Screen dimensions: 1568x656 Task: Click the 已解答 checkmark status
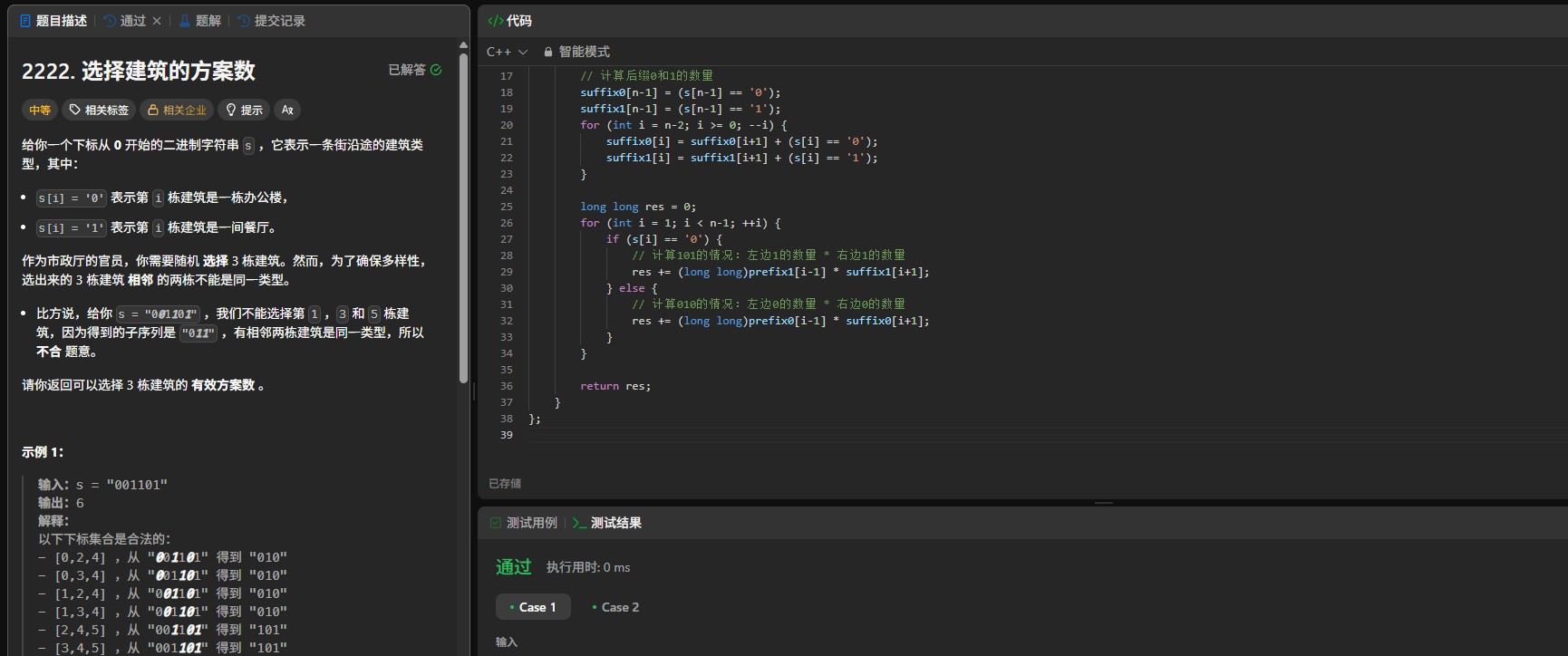pos(415,70)
